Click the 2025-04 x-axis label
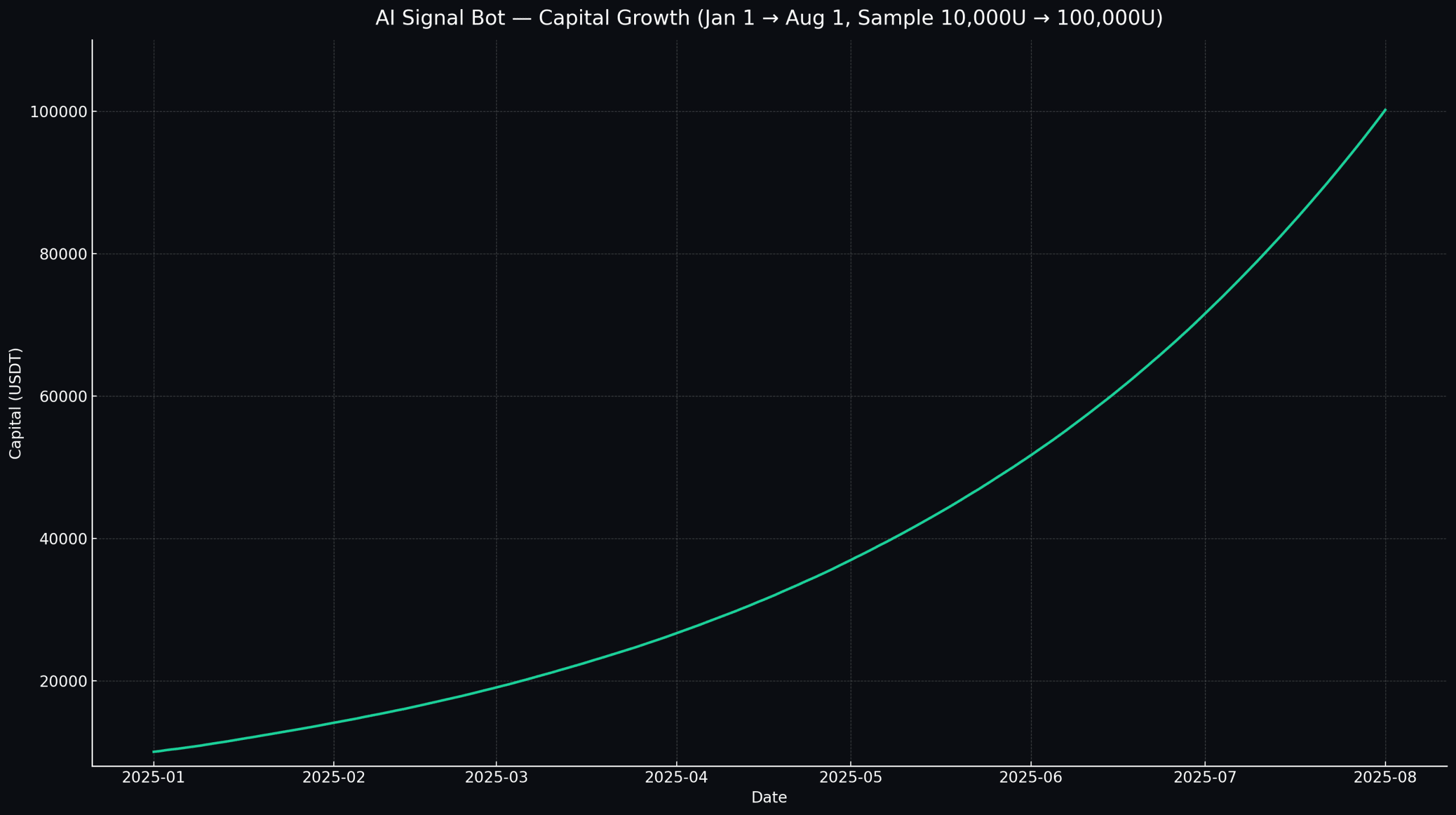This screenshot has height=815, width=1456. click(x=676, y=777)
